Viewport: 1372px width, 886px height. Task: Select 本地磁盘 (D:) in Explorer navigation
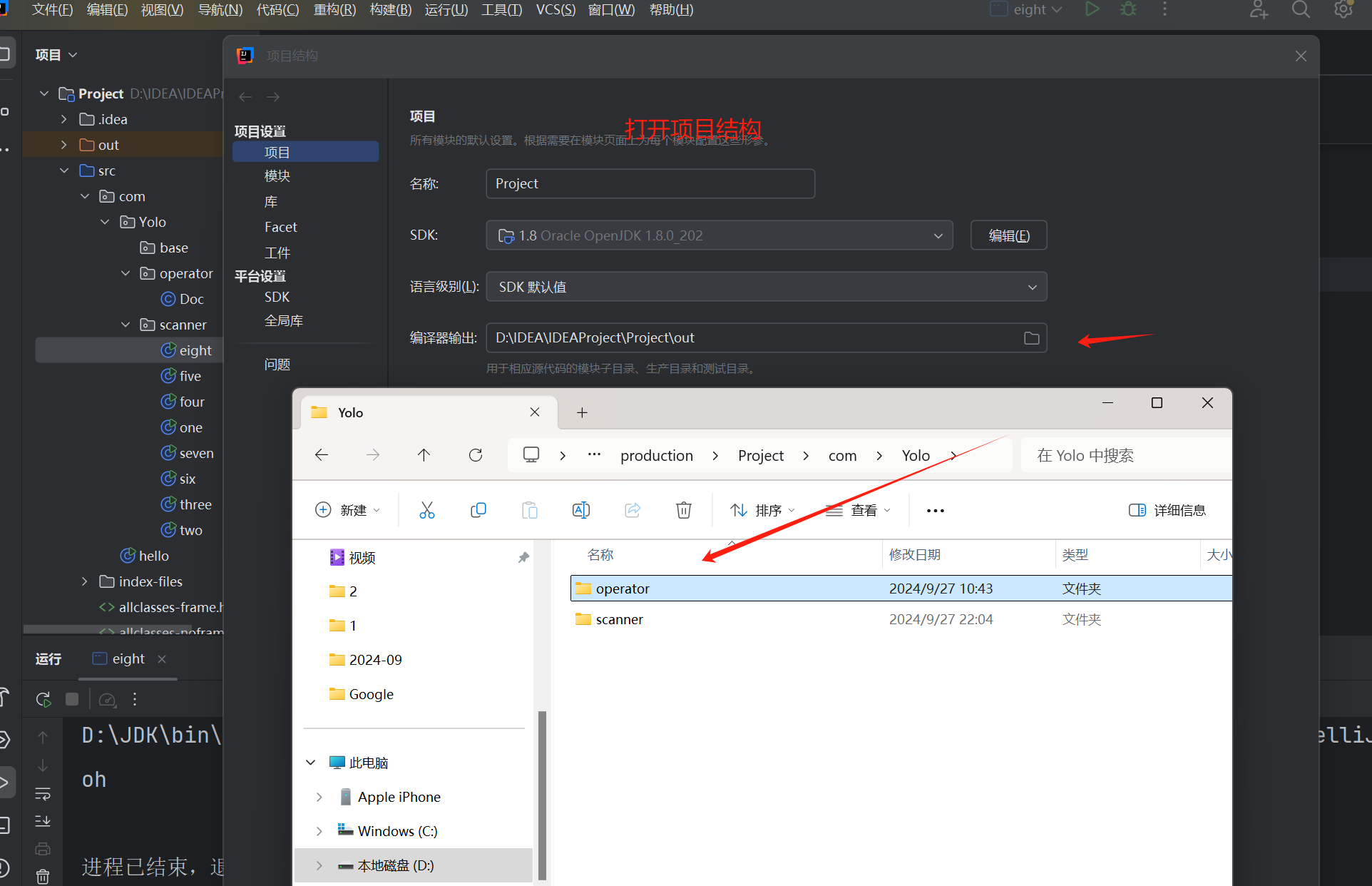click(414, 865)
